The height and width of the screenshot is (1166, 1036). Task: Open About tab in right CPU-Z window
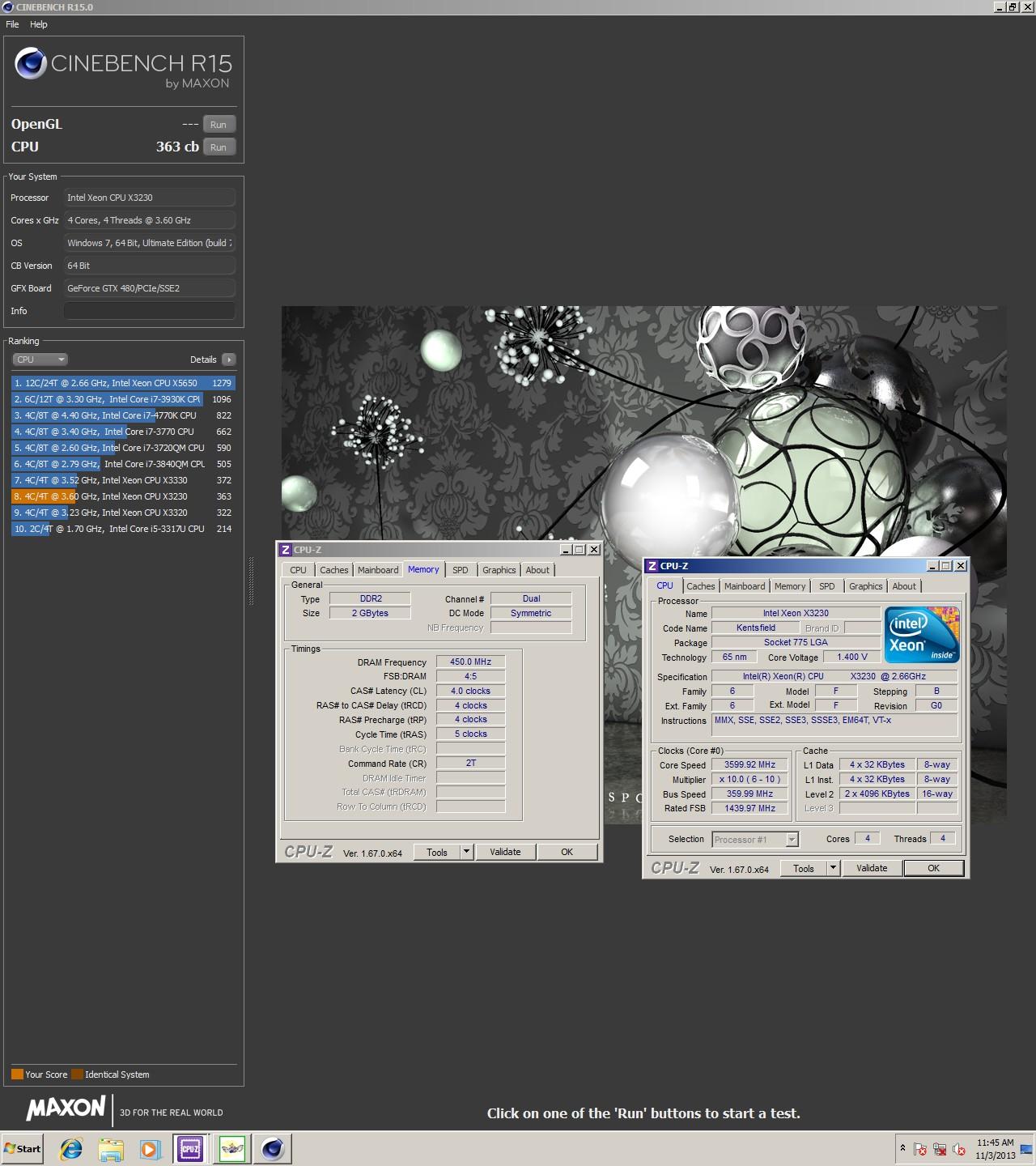pos(904,586)
